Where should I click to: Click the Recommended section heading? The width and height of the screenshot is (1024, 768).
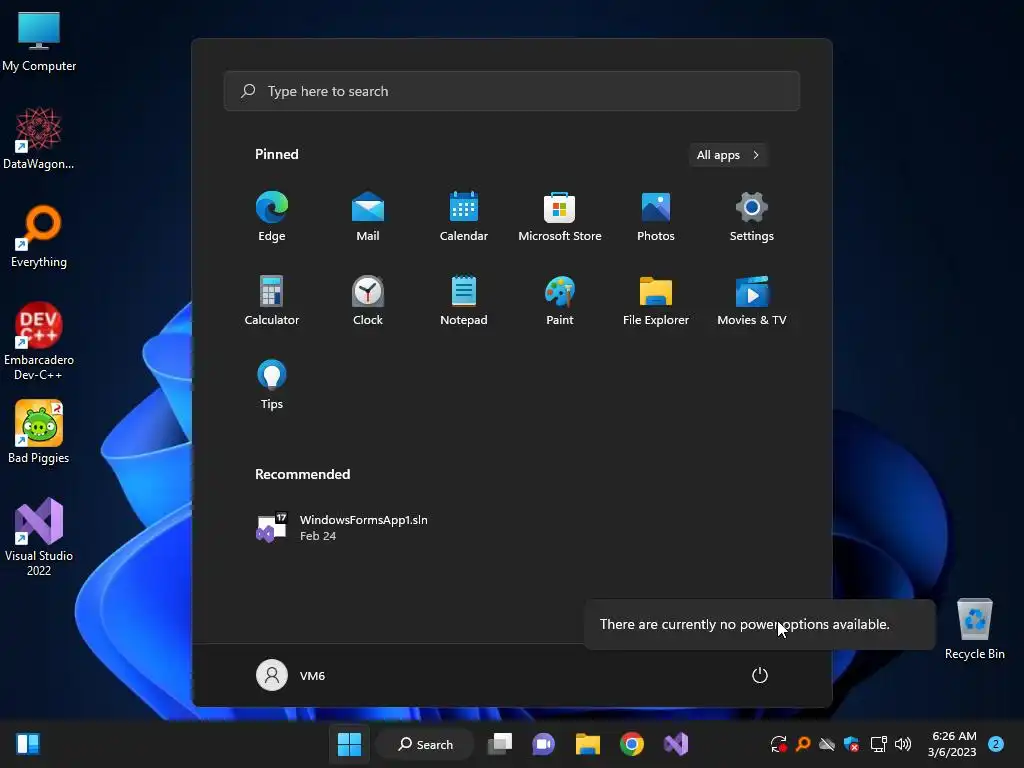point(302,474)
